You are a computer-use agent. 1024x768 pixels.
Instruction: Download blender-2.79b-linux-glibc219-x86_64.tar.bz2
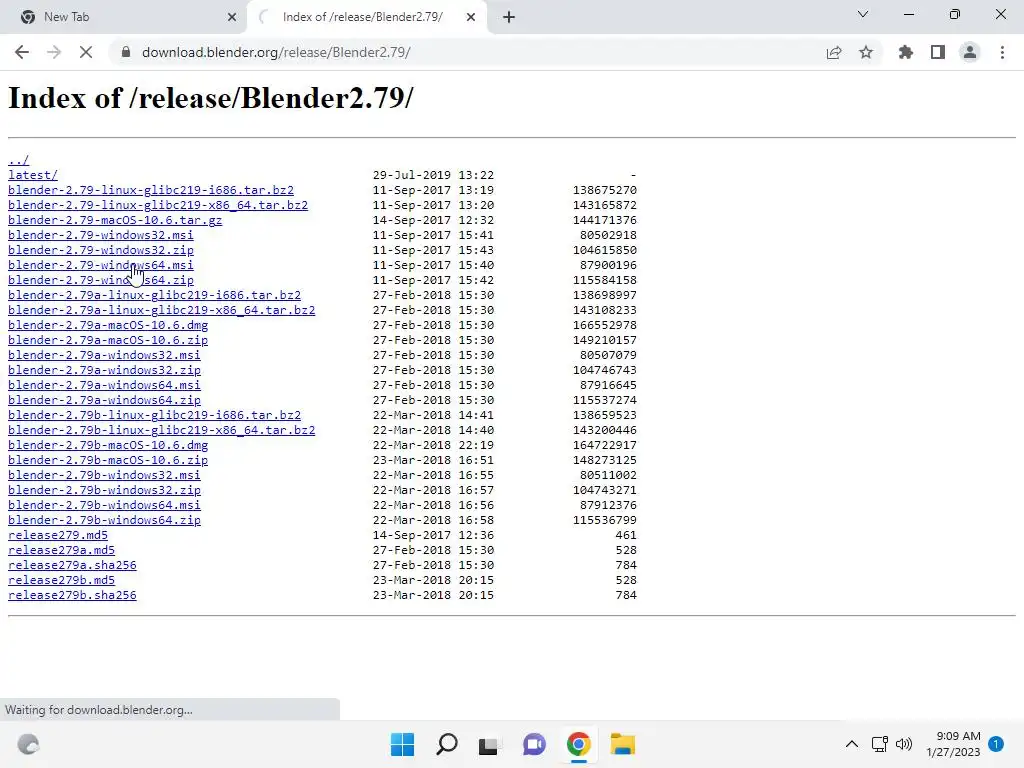pyautogui.click(x=162, y=430)
